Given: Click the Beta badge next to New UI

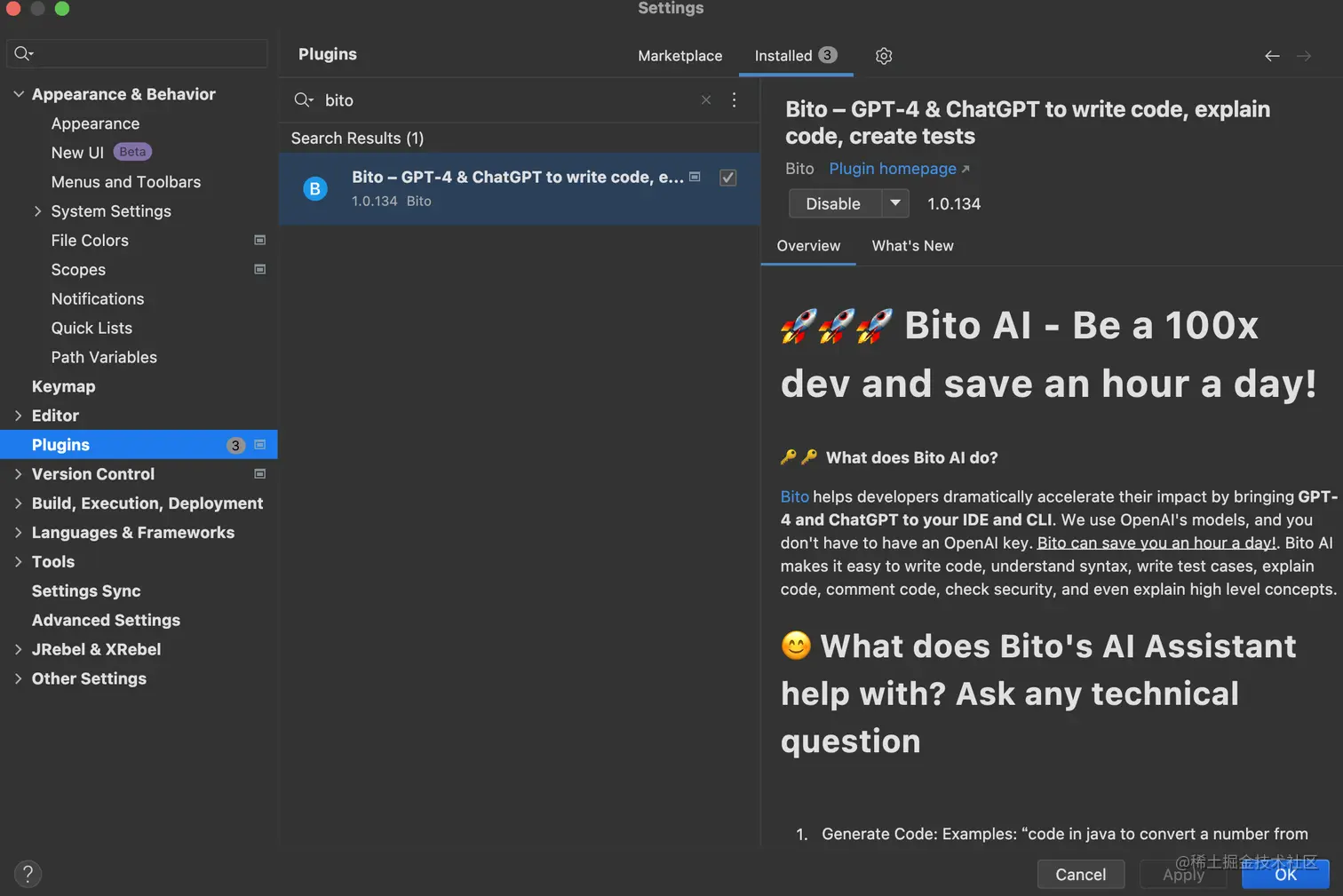Looking at the screenshot, I should click(x=132, y=152).
